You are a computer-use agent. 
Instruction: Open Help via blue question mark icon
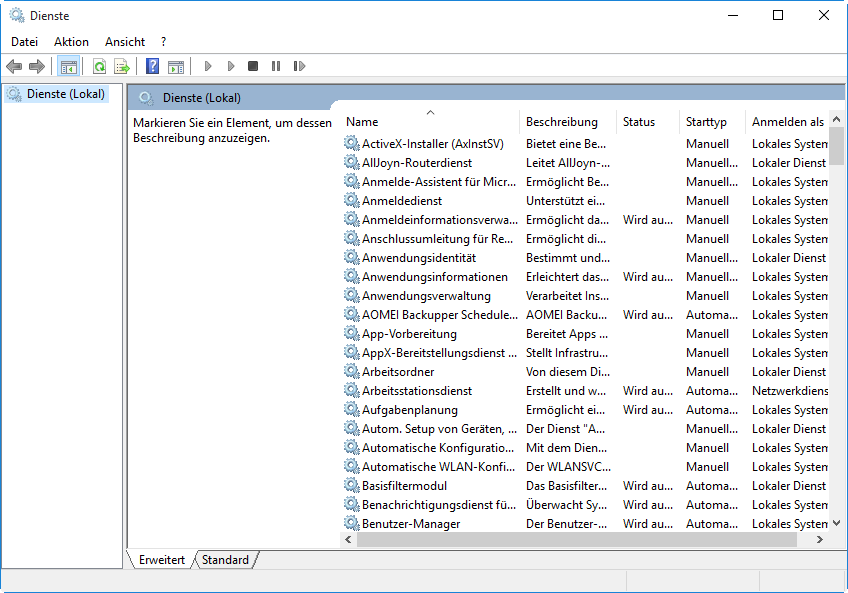point(152,66)
